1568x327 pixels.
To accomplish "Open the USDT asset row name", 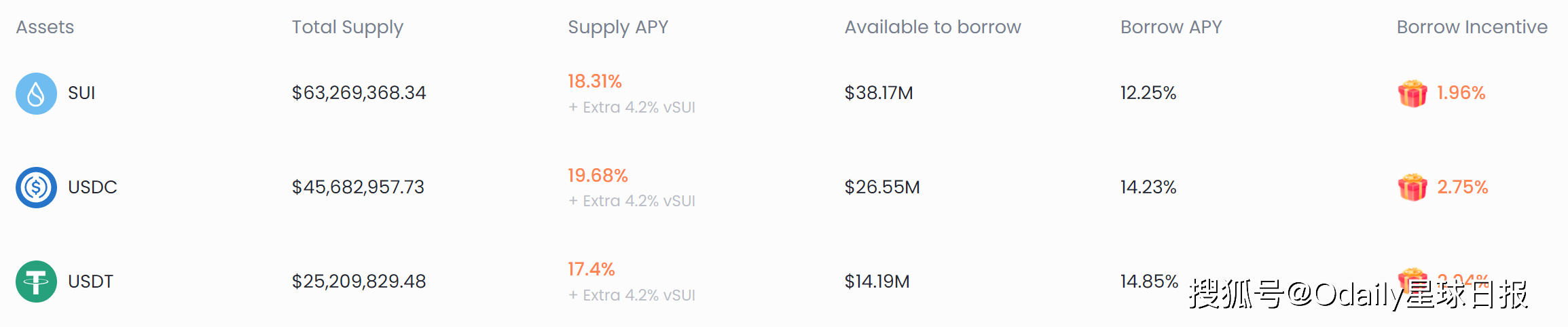I will coord(90,282).
